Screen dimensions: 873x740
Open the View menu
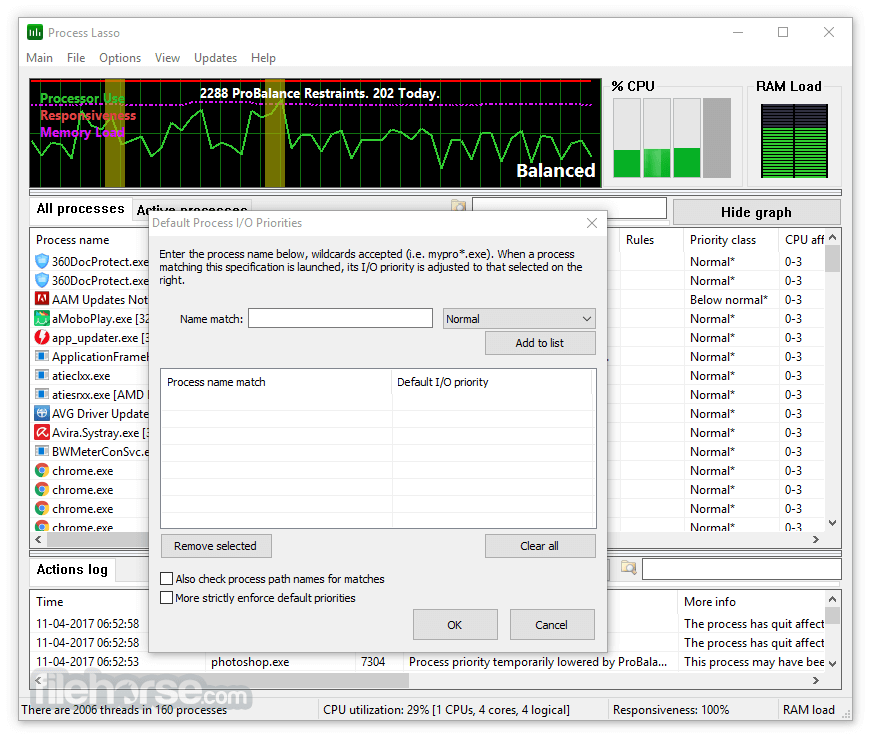pos(167,58)
